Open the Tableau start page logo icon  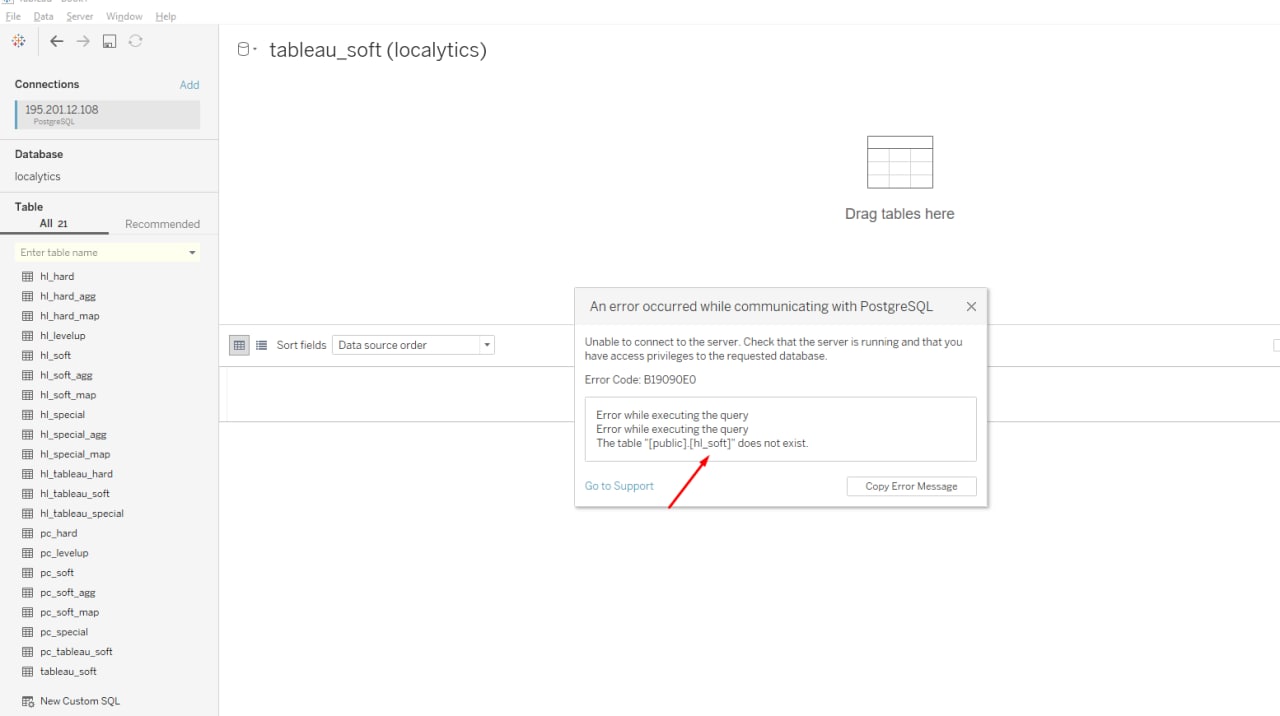click(x=18, y=41)
